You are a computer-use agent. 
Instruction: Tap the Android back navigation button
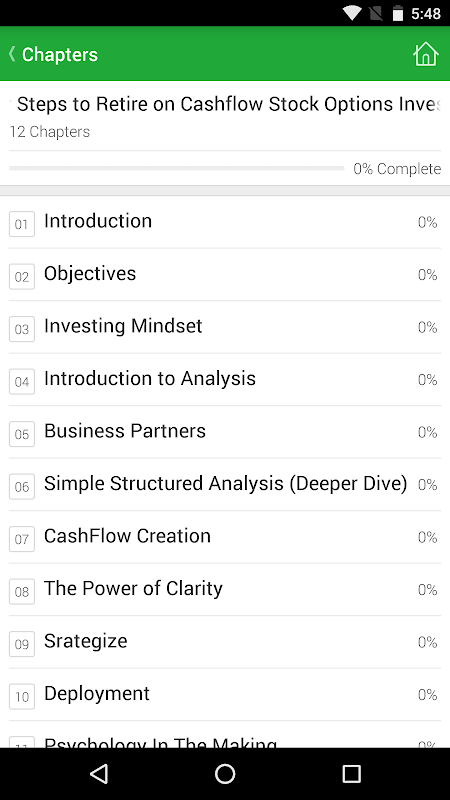[99, 774]
